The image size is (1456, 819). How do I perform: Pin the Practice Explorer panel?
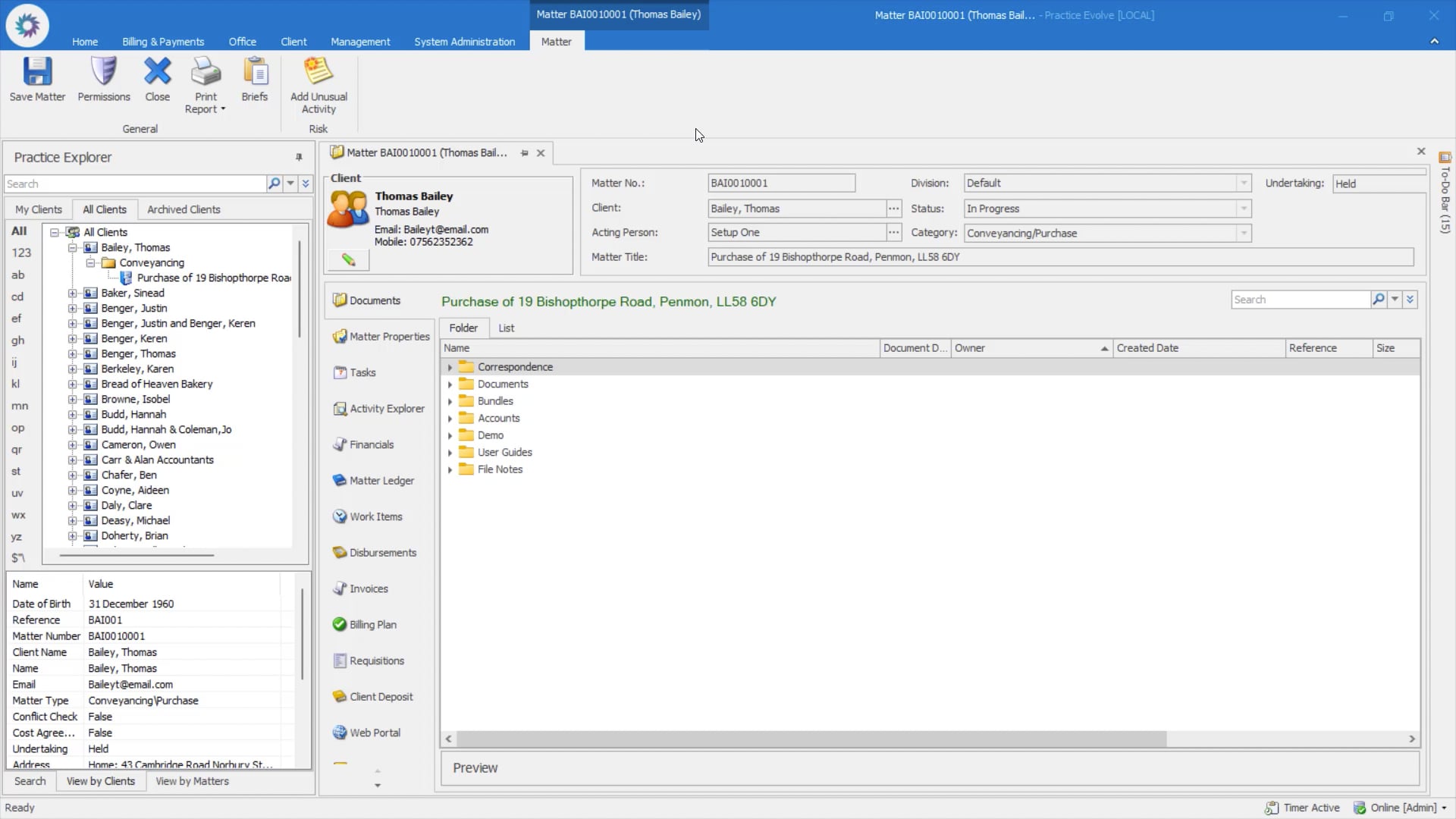pyautogui.click(x=299, y=157)
